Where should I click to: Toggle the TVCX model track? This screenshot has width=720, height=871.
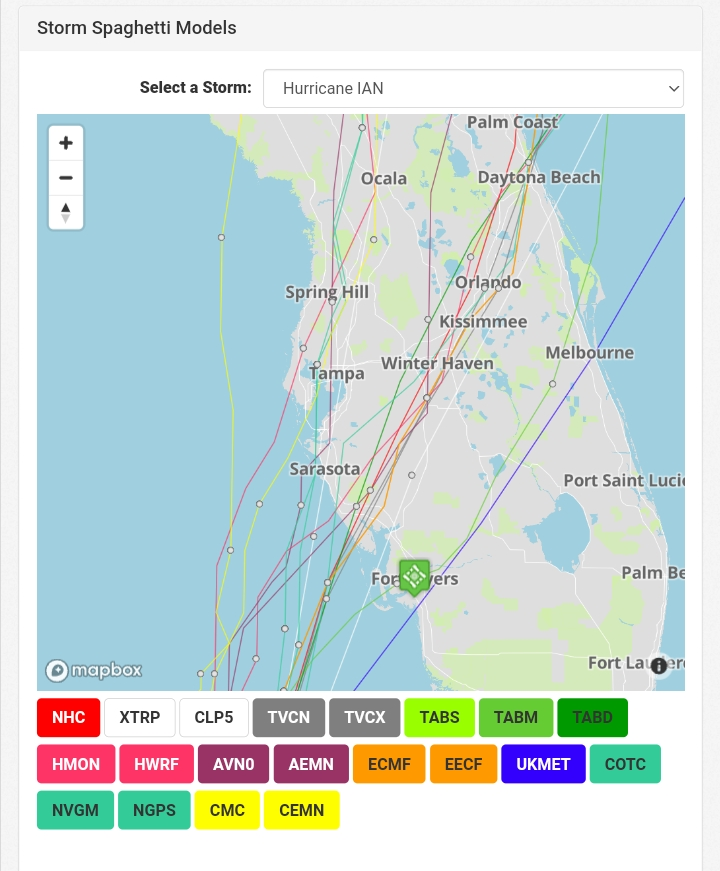pos(364,717)
